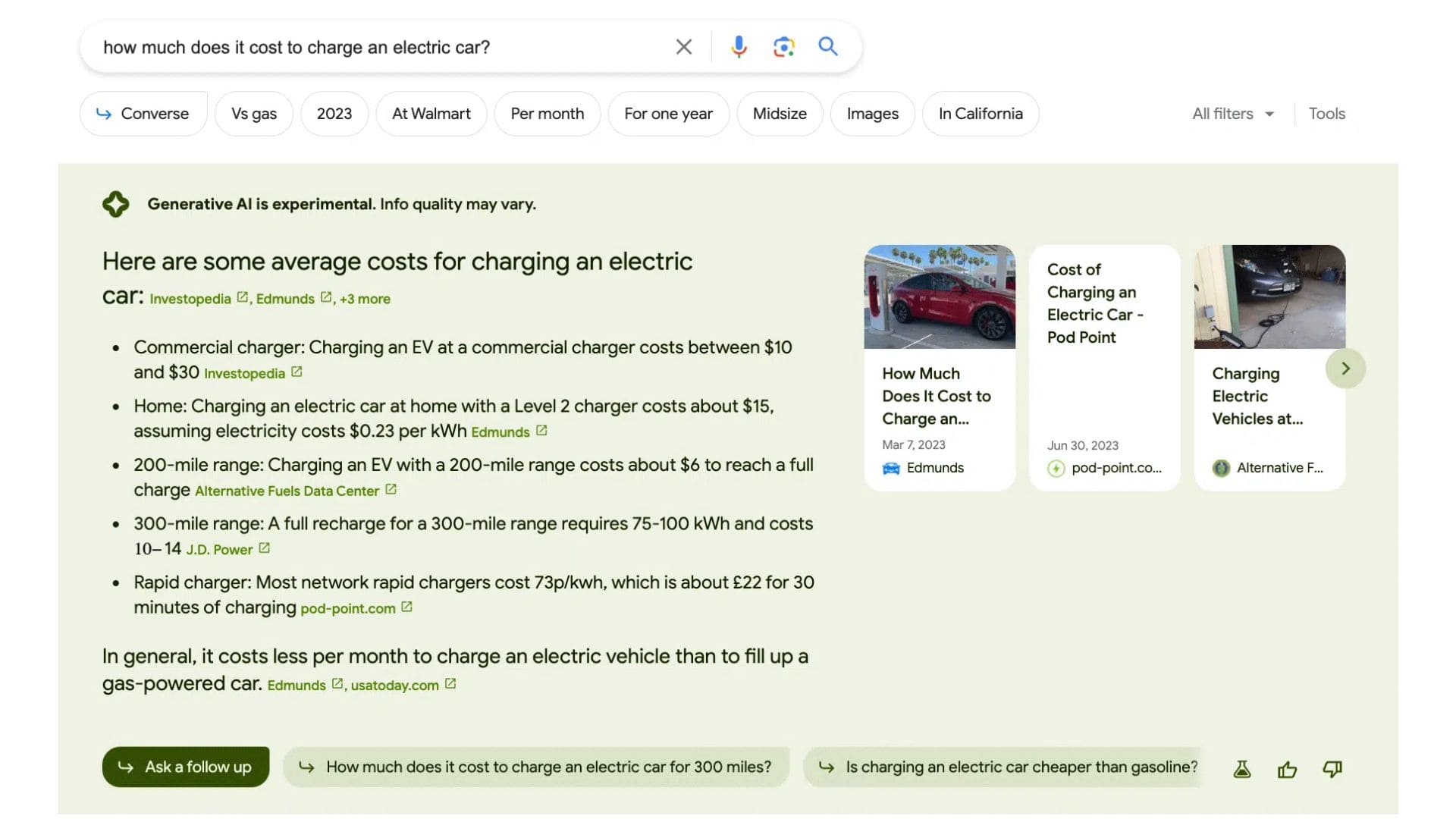1456x819 pixels.
Task: Click inside the search query input field
Action: (x=379, y=47)
